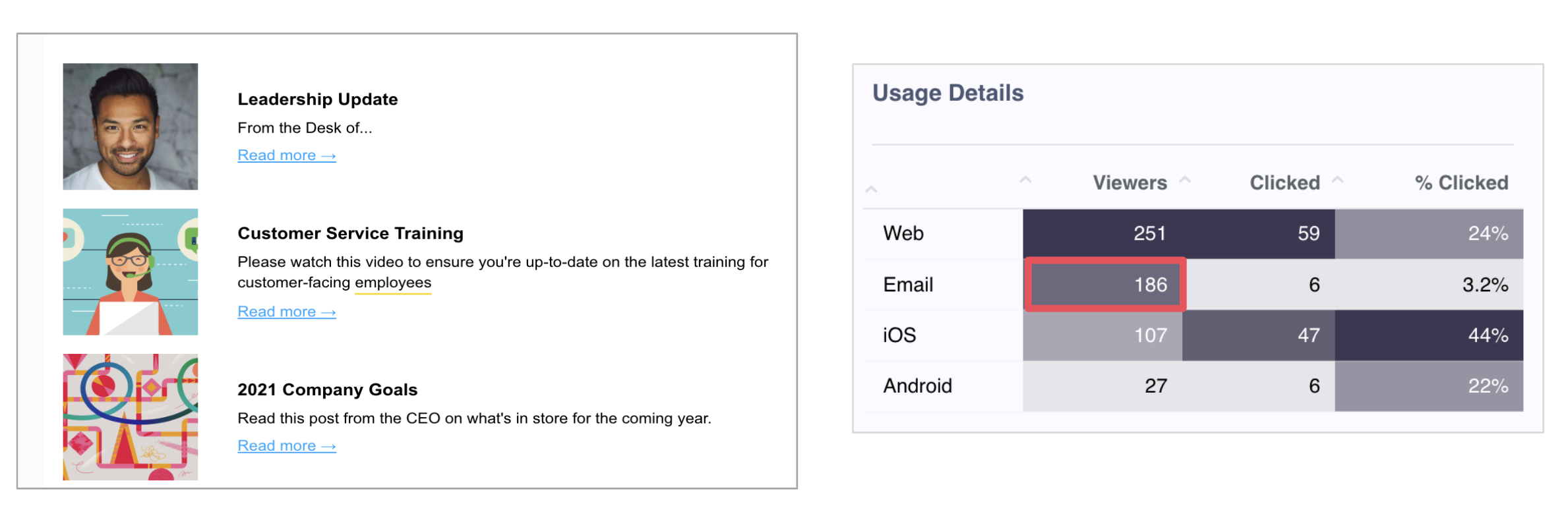The width and height of the screenshot is (1568, 510).
Task: Click the Customer Service Training illustration
Action: coord(130,271)
